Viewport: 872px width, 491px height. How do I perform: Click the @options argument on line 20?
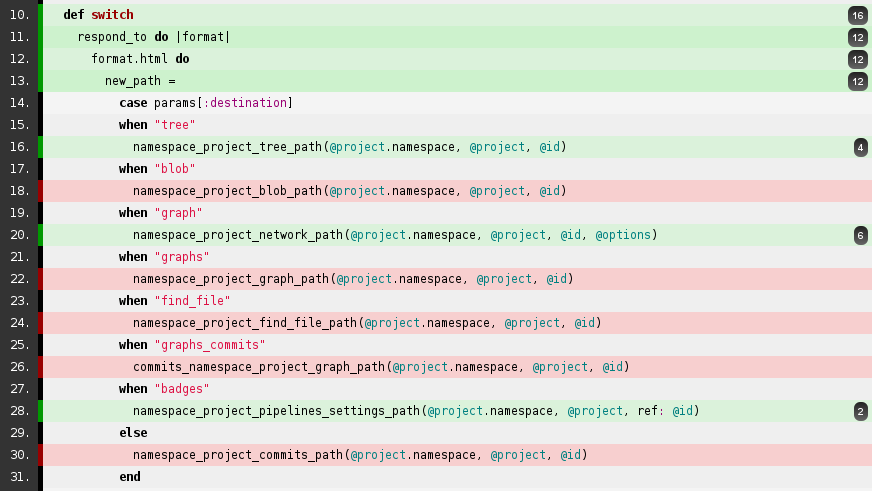(x=623, y=235)
